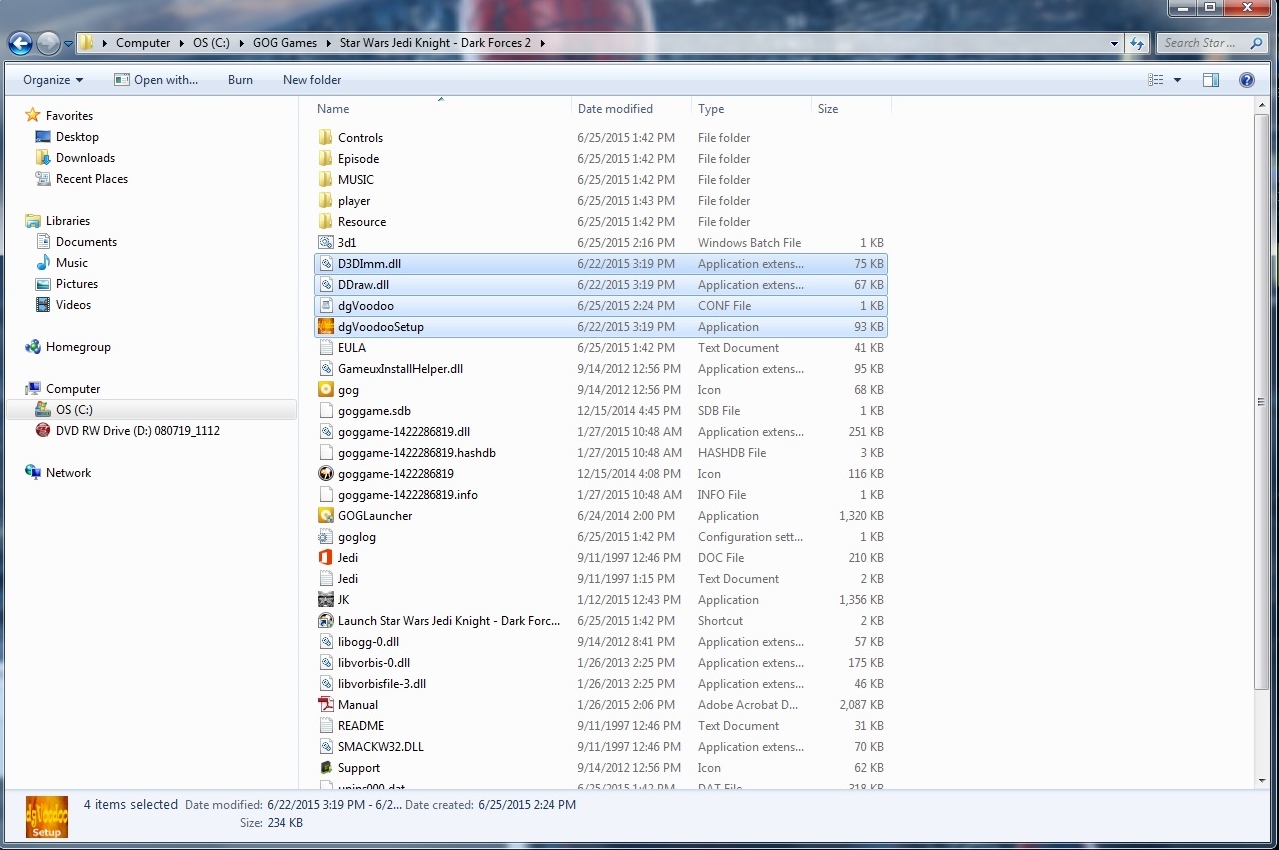Click the Forward navigation arrow

tap(48, 43)
